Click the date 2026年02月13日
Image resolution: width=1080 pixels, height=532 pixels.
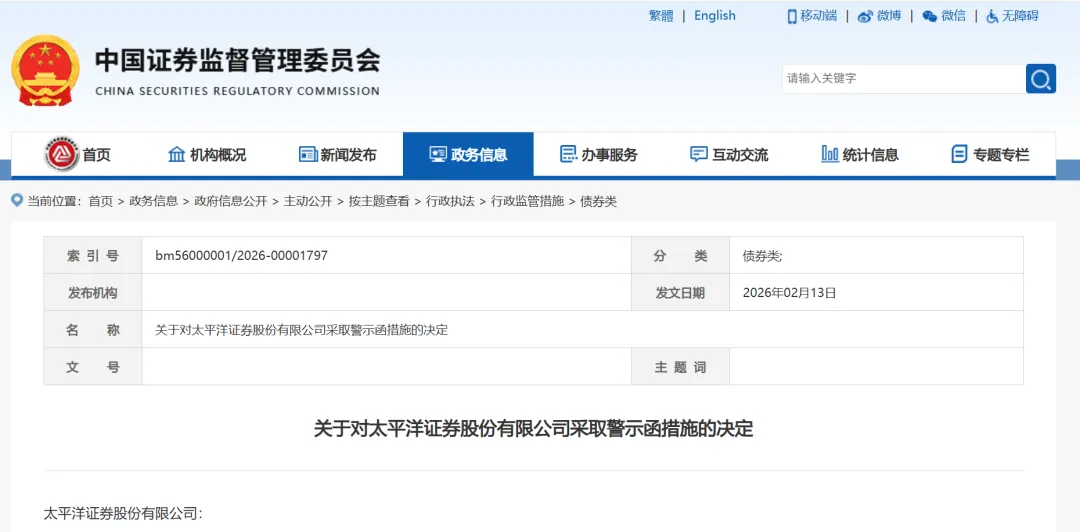[x=789, y=293]
